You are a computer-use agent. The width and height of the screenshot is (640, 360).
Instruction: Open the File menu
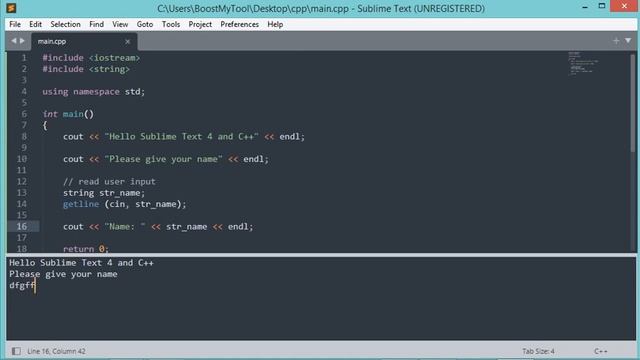pyautogui.click(x=15, y=24)
